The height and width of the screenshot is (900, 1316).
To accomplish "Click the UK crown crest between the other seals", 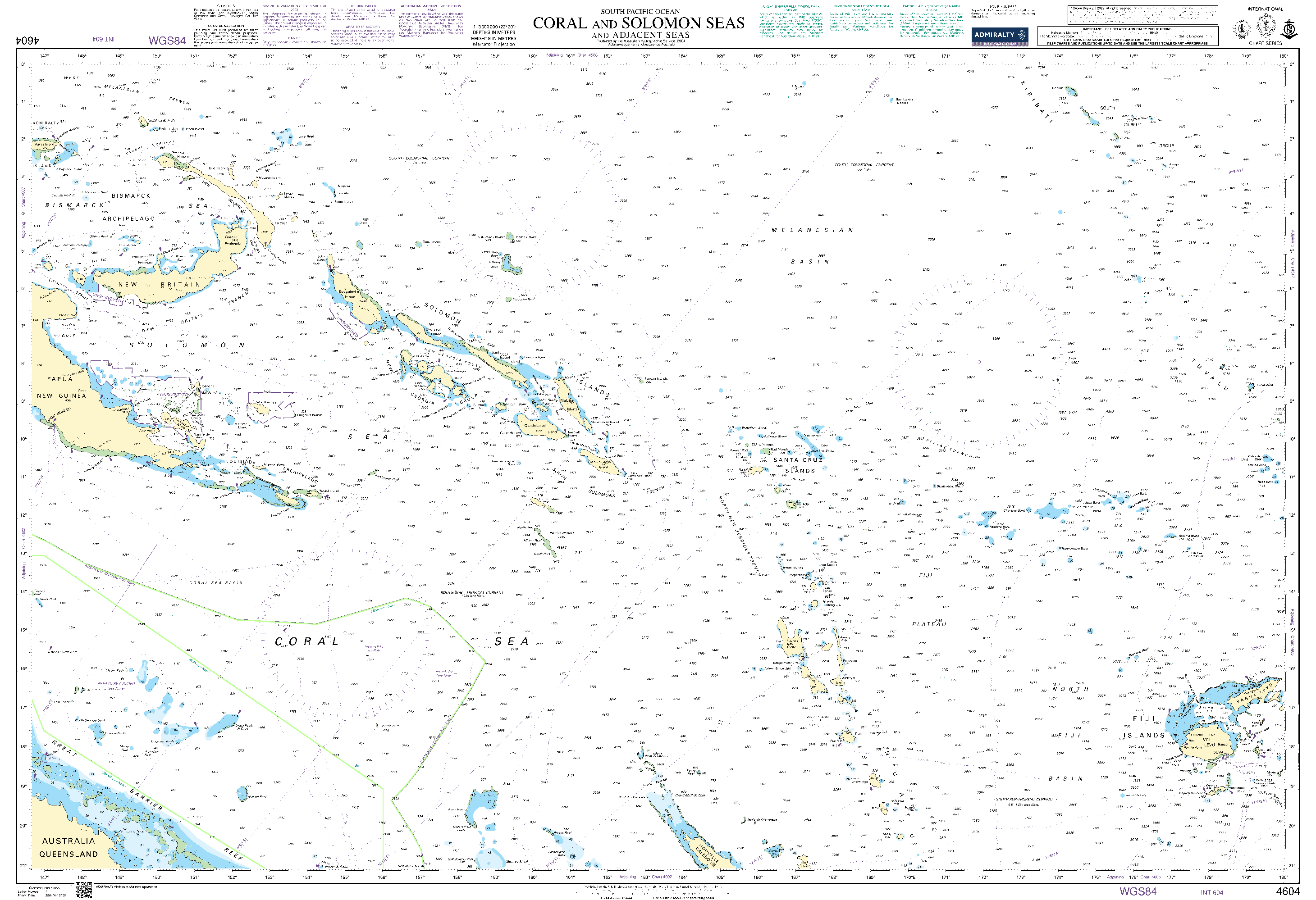I will [1266, 26].
